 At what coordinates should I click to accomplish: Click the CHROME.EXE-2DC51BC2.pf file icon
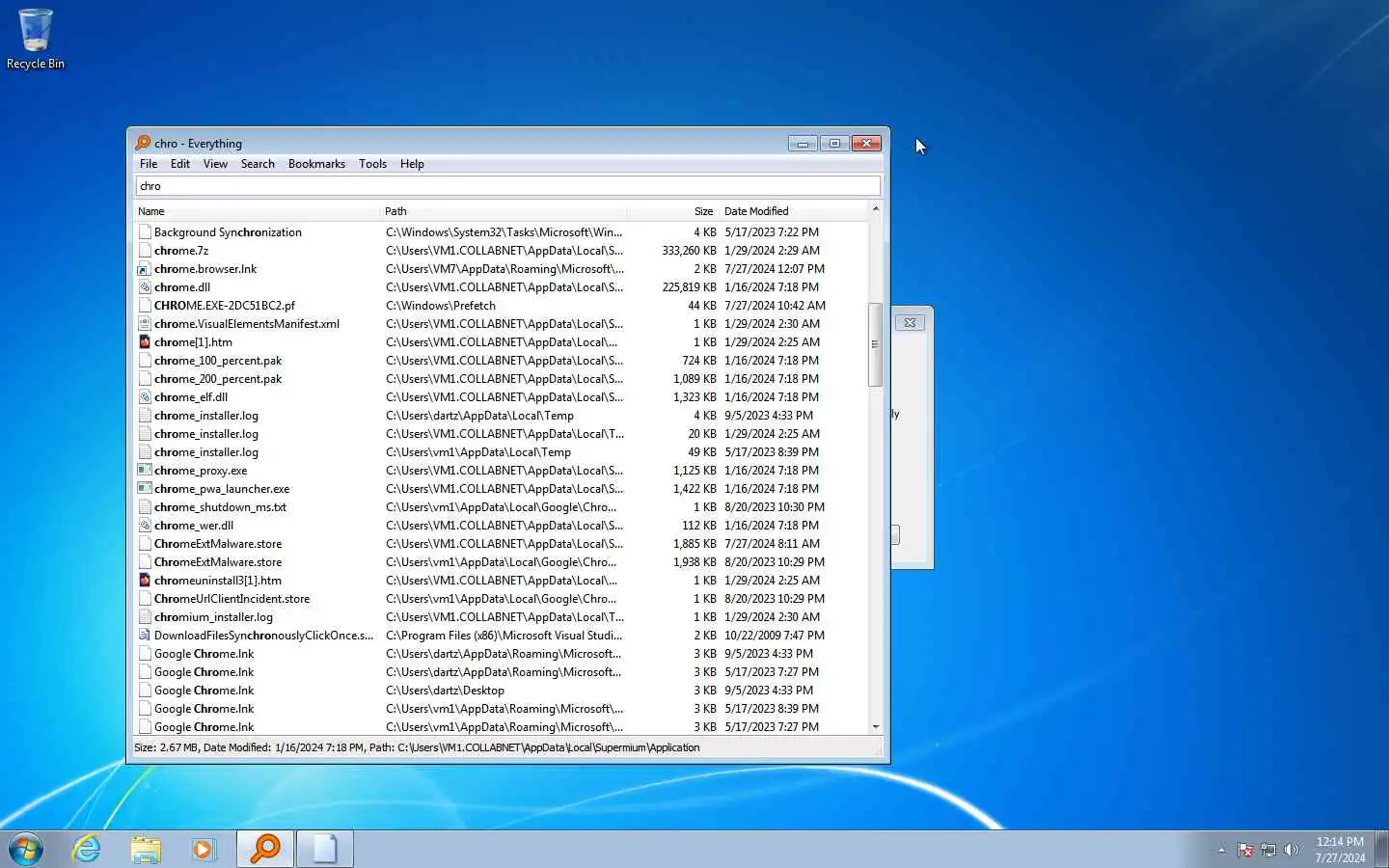coord(145,306)
